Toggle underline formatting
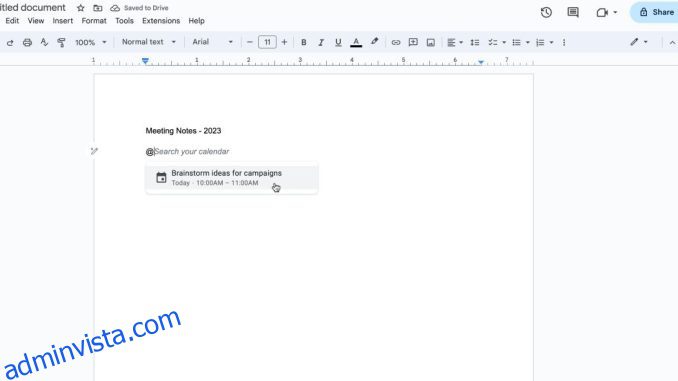 338,42
